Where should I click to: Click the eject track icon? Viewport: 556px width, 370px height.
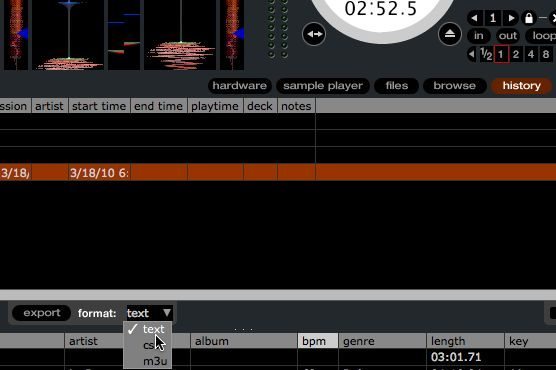tap(450, 34)
